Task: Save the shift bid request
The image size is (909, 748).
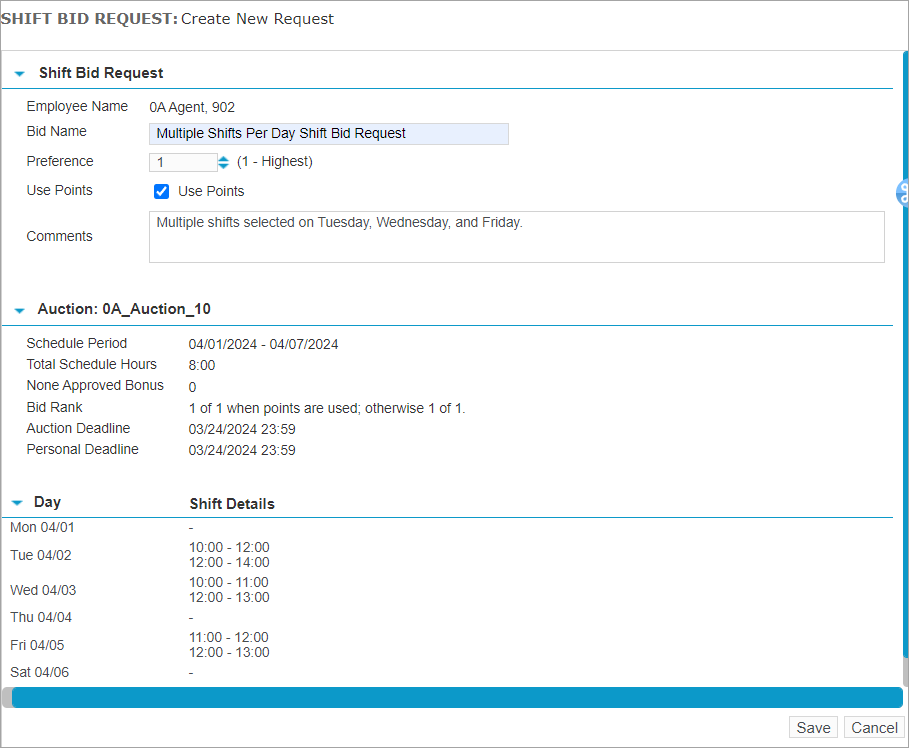Action: coord(813,727)
